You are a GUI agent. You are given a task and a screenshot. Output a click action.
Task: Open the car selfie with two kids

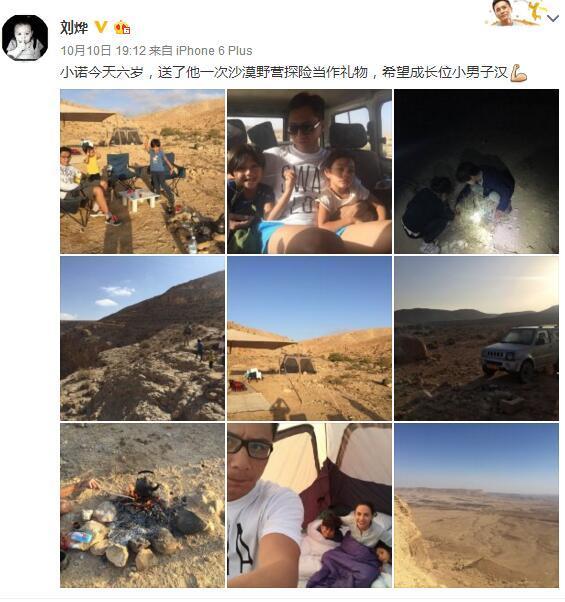(309, 172)
